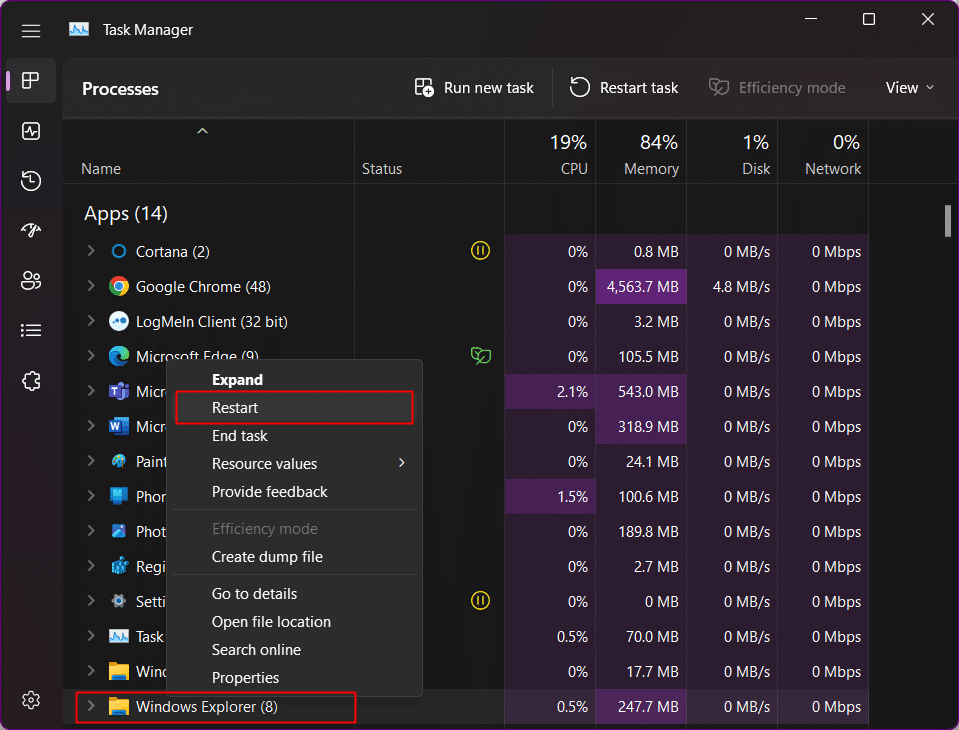This screenshot has width=959, height=730.
Task: Expand the Windows Explorer process group
Action: pos(91,706)
